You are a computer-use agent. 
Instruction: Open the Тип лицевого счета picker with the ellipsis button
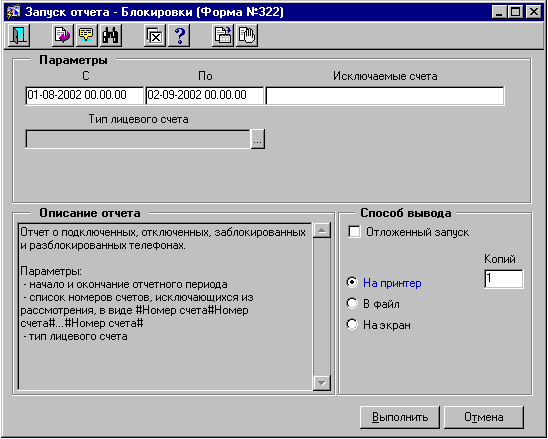tap(258, 139)
